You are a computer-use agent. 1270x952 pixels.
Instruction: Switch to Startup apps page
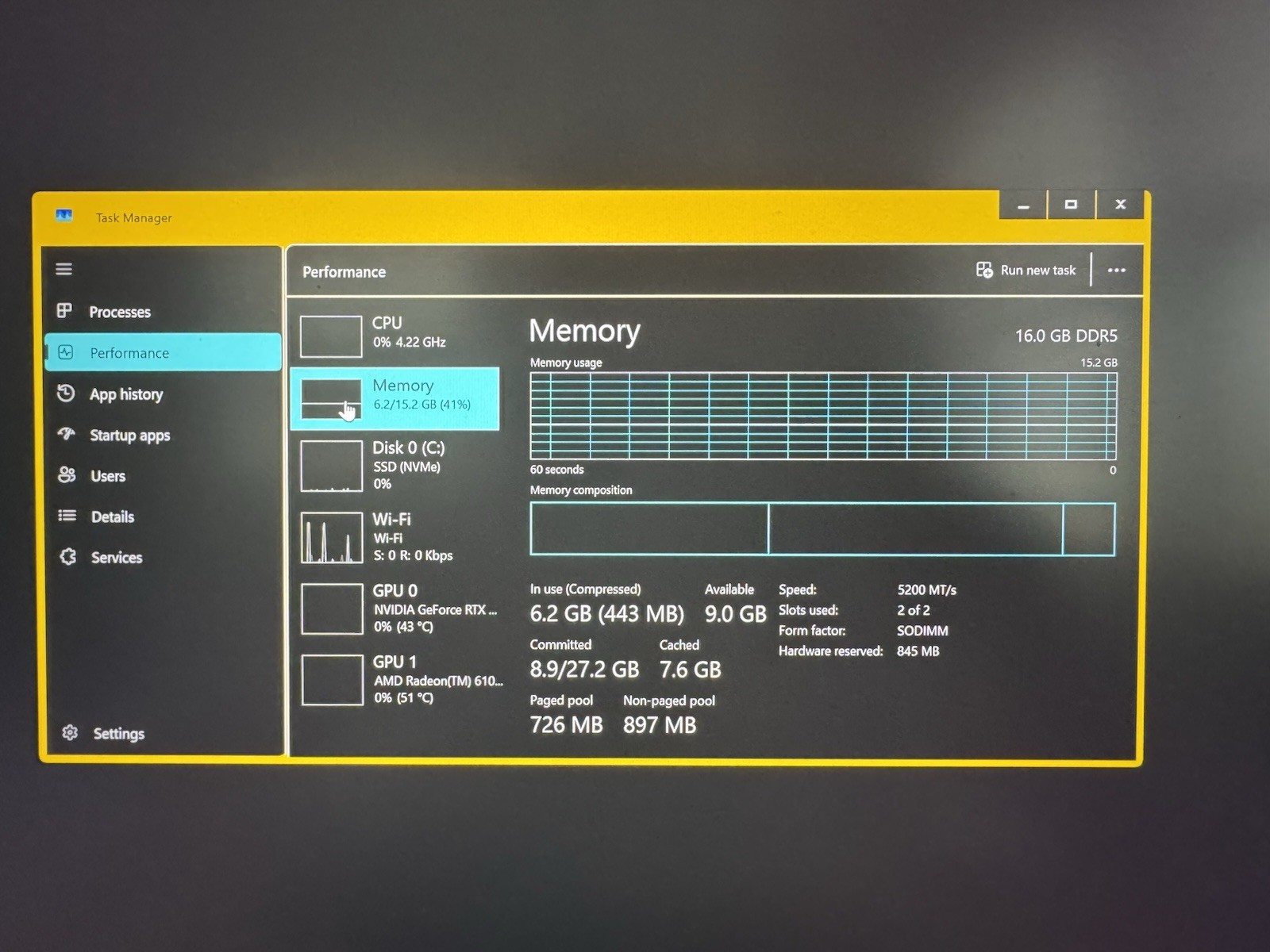pyautogui.click(x=130, y=436)
